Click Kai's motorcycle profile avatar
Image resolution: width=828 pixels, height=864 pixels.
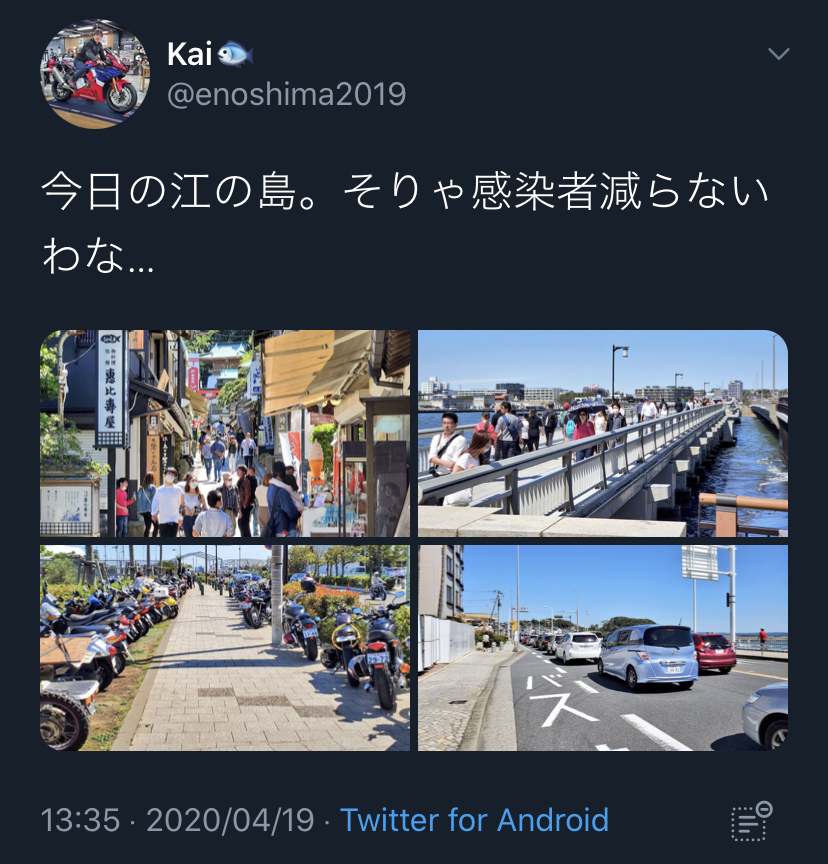click(95, 74)
